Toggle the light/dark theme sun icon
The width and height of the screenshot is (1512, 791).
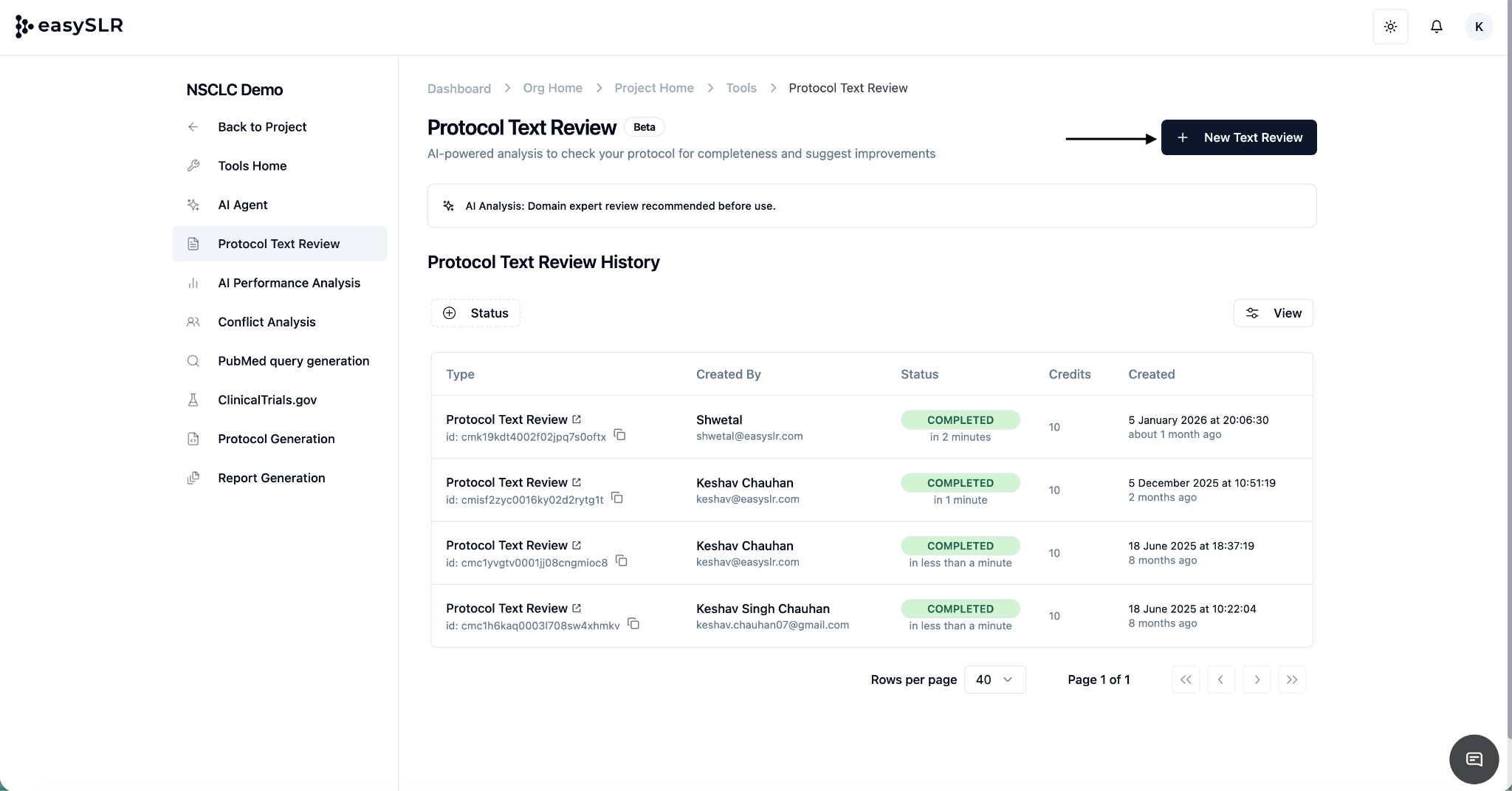point(1390,27)
